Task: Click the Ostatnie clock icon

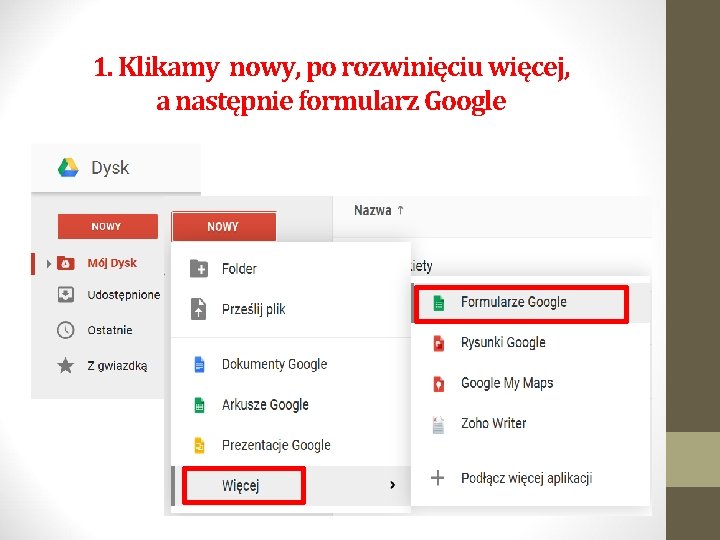Action: [65, 330]
